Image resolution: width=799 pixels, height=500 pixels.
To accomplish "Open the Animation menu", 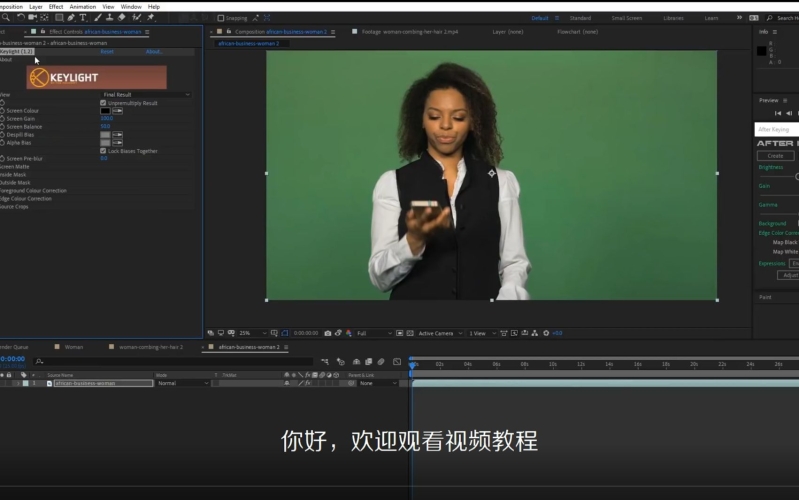I will 83,7.
